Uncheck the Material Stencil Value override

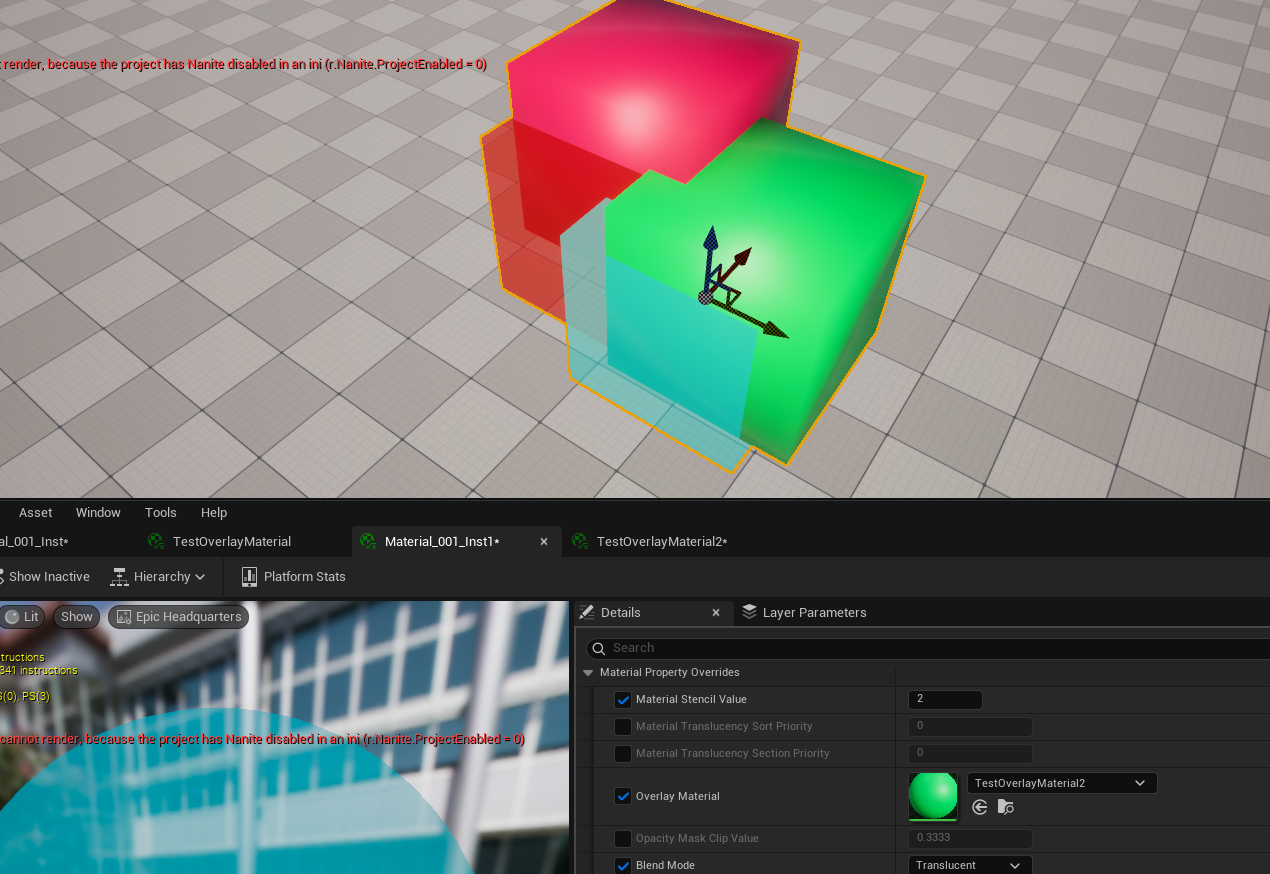[623, 700]
